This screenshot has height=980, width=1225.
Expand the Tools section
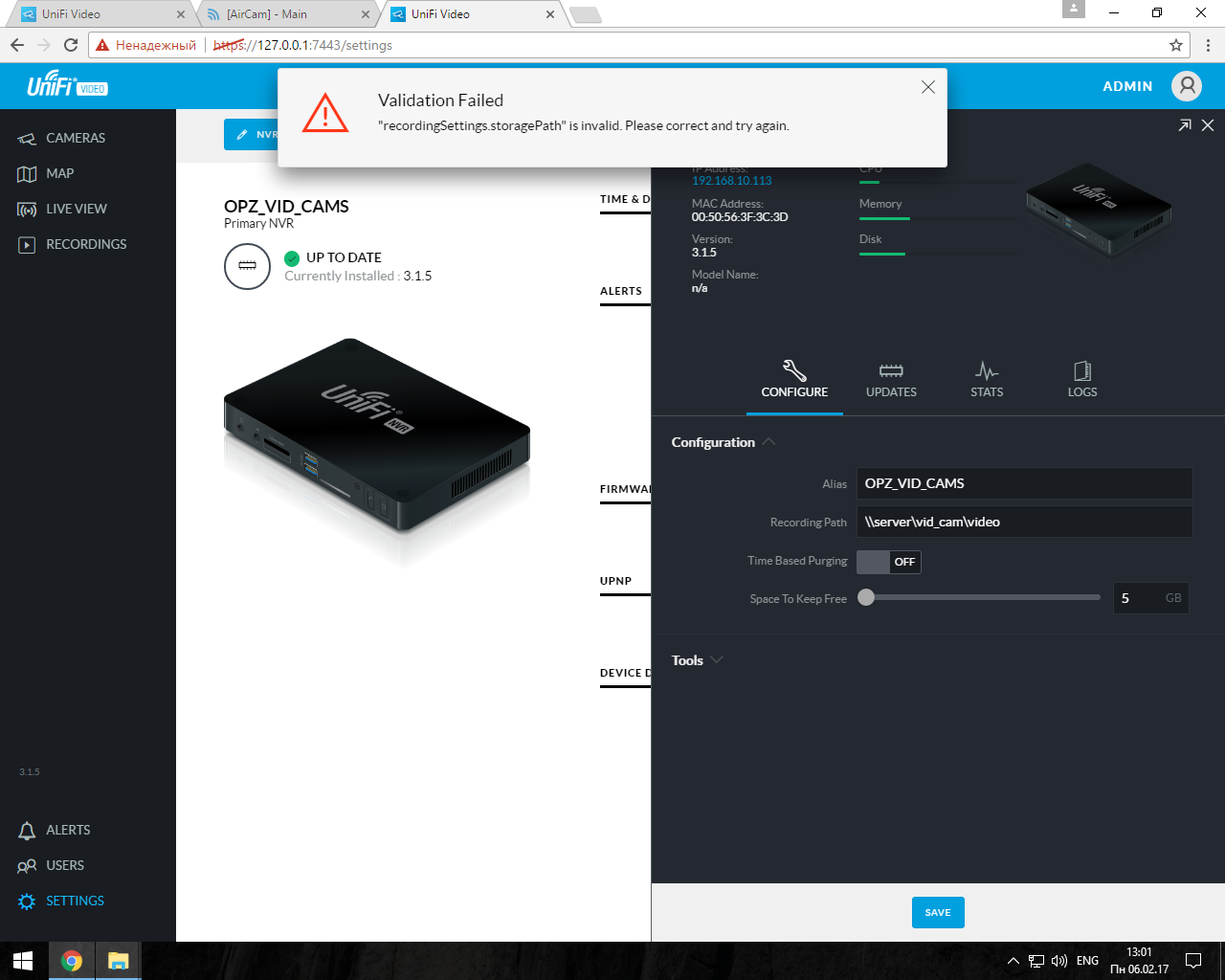tap(697, 660)
